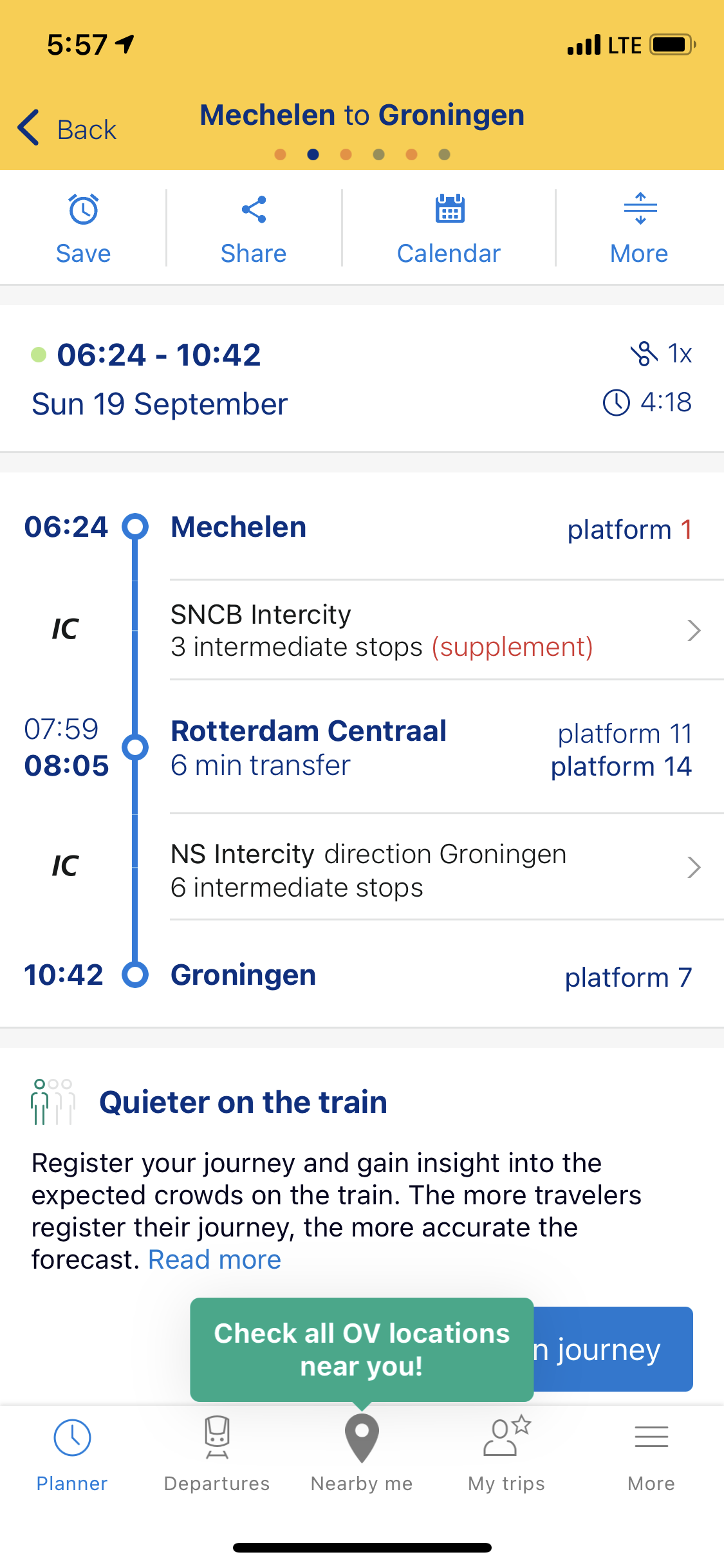Tap the Save alarm clock icon
Screen dimensions: 724x1568
(84, 210)
